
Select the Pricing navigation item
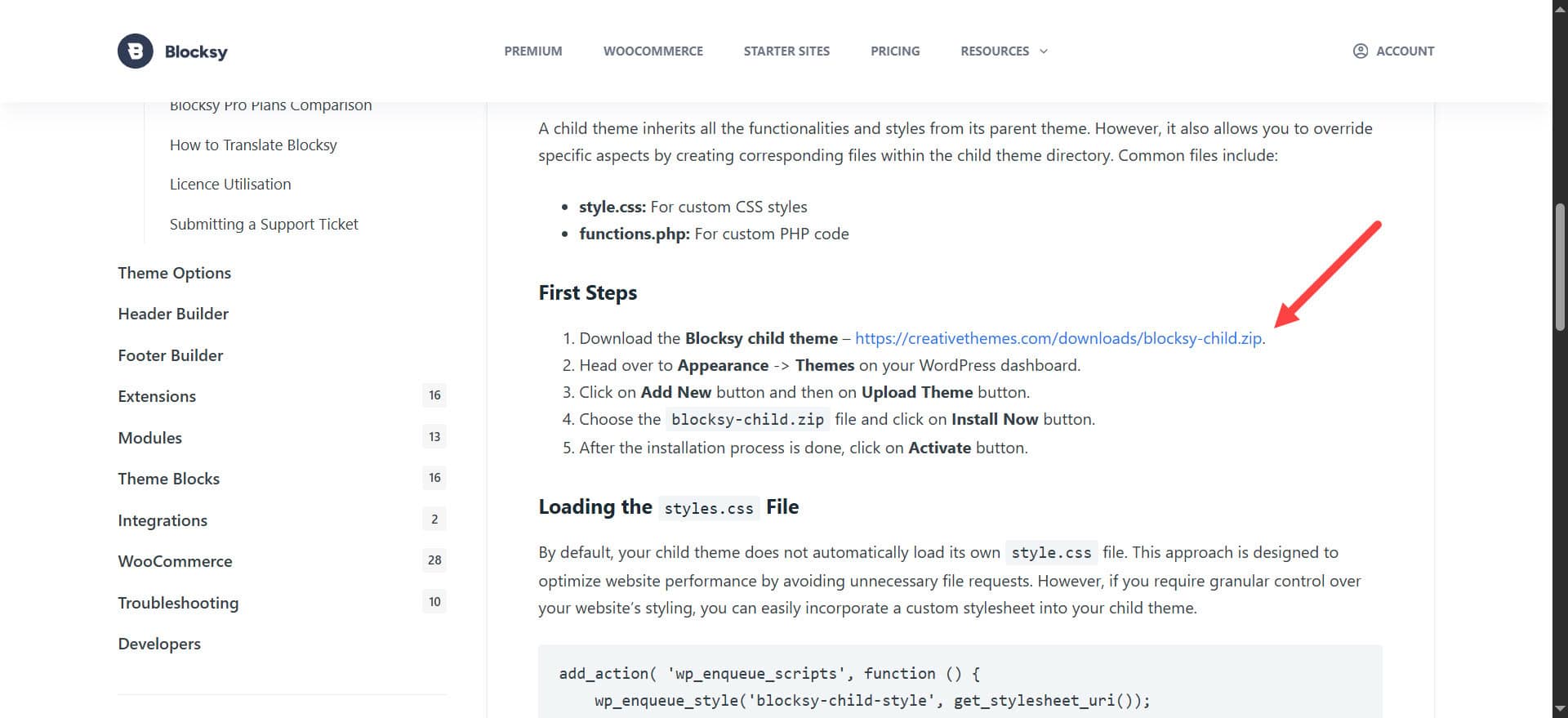(x=894, y=51)
